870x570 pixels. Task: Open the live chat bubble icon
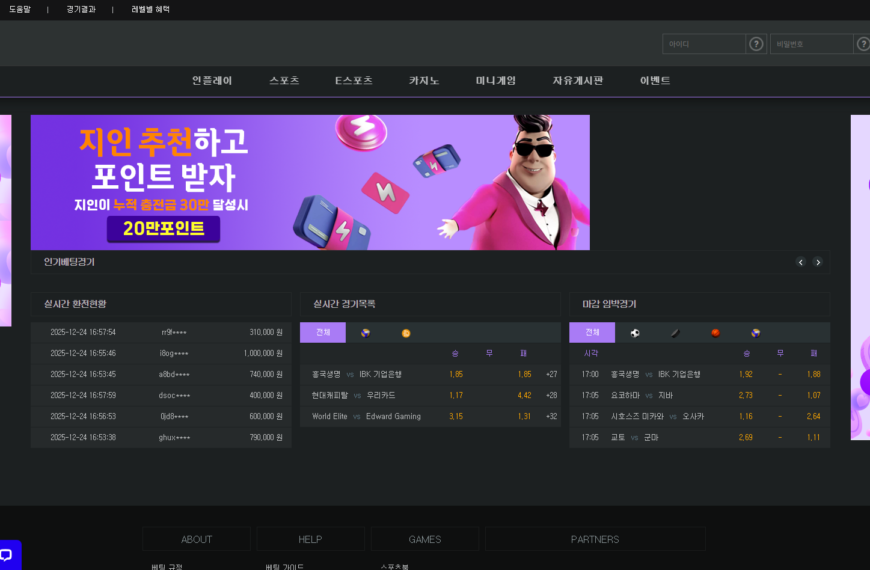(x=7, y=554)
